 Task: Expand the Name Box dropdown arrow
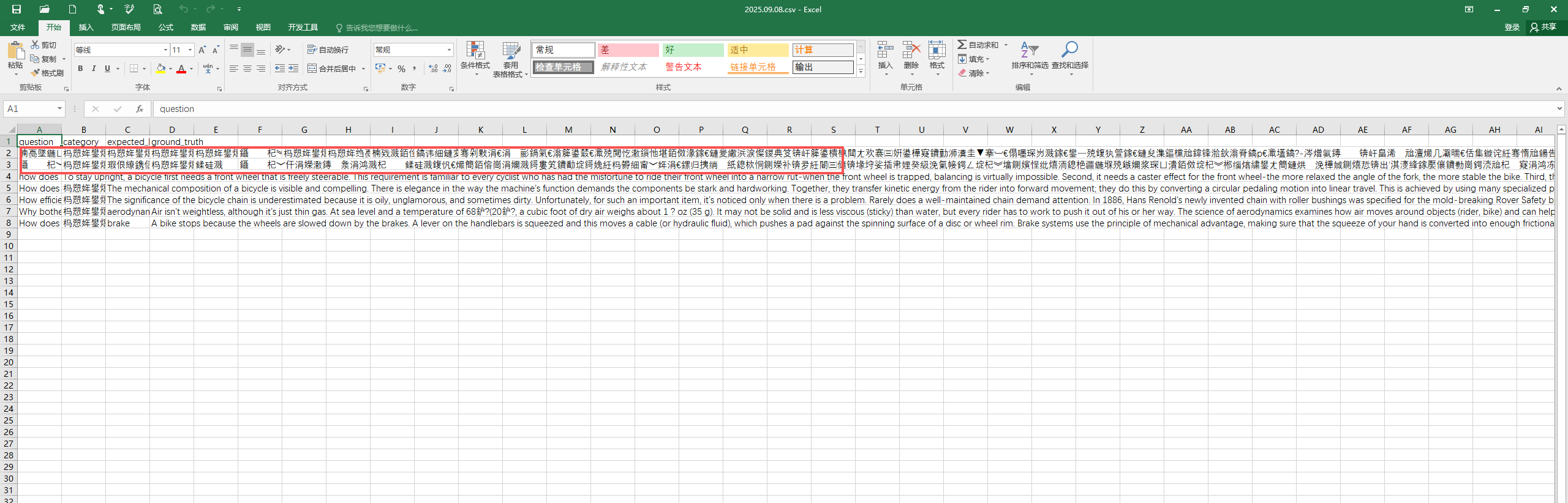59,109
